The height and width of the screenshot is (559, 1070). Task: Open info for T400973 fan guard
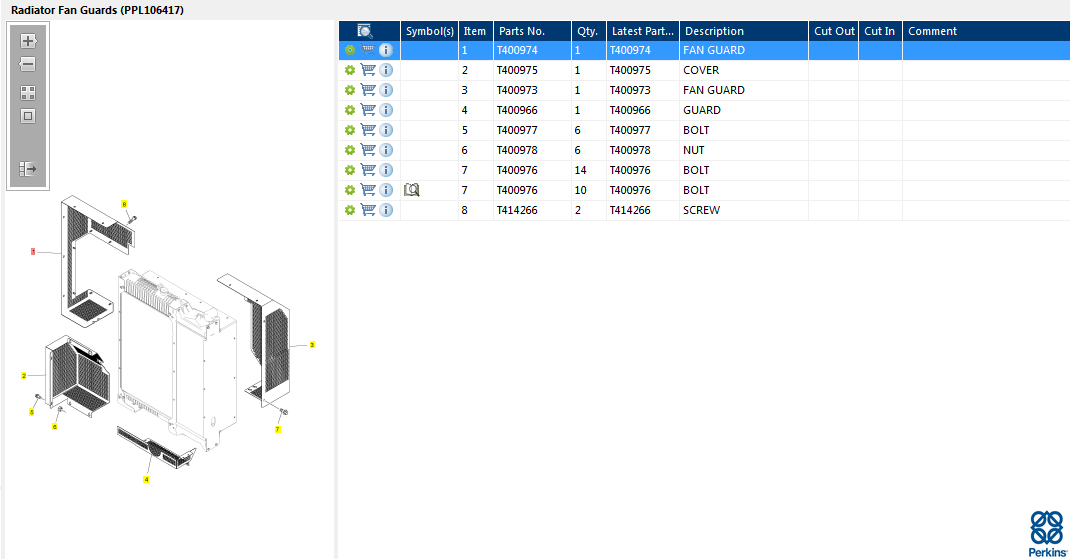tap(386, 90)
